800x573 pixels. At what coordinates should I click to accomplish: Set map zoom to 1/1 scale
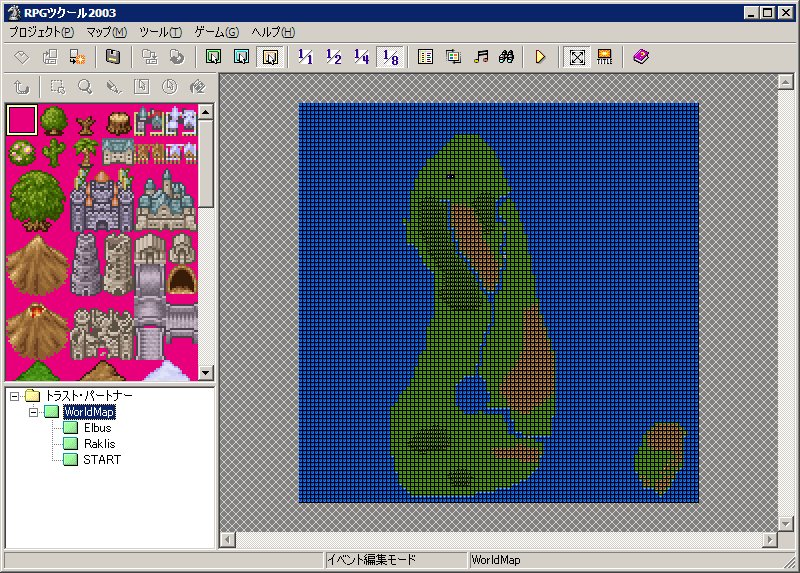tap(306, 57)
